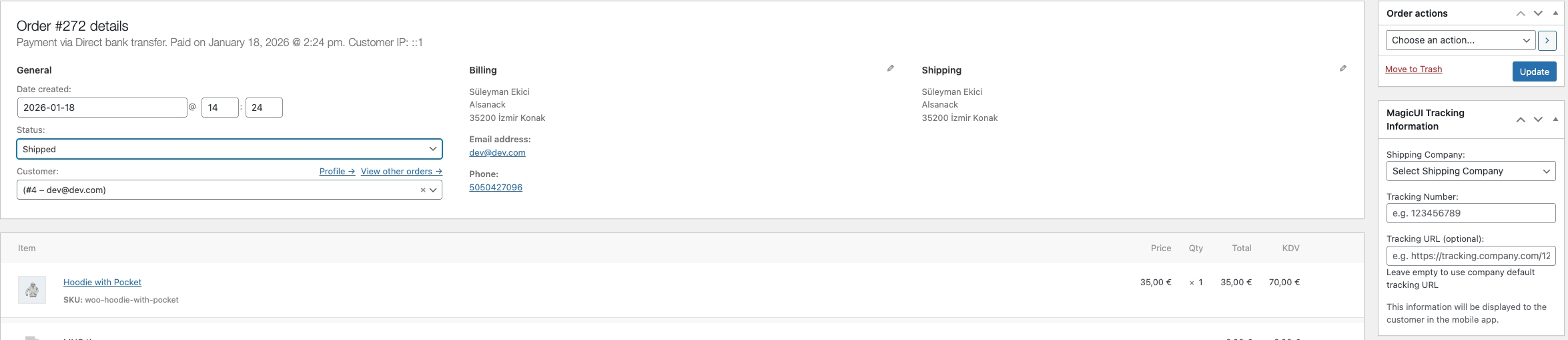Open the Select Shipping Company dropdown

1471,172
